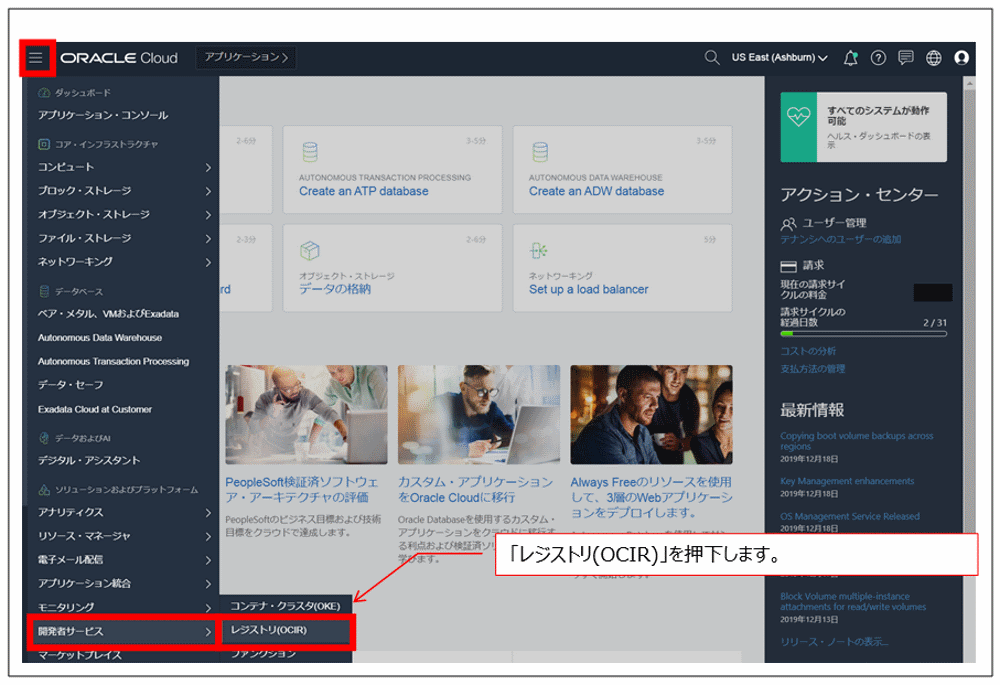Open the feedback chat icon

click(904, 57)
